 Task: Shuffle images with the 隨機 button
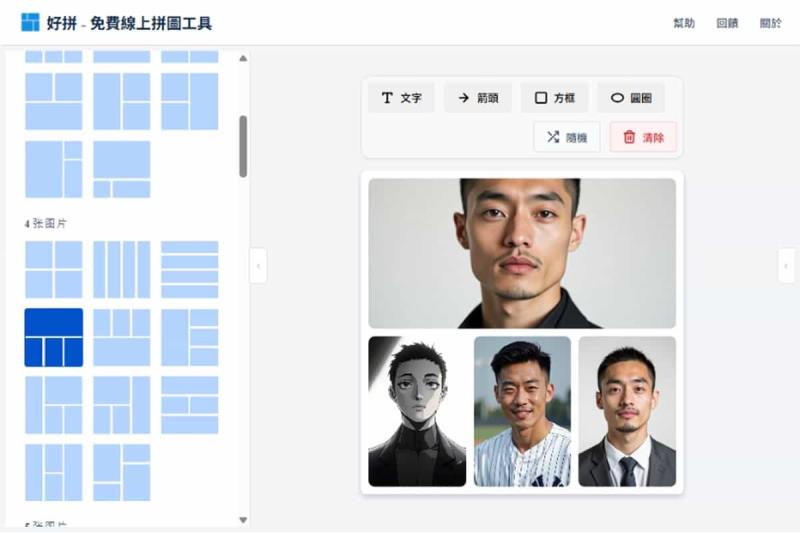567,137
